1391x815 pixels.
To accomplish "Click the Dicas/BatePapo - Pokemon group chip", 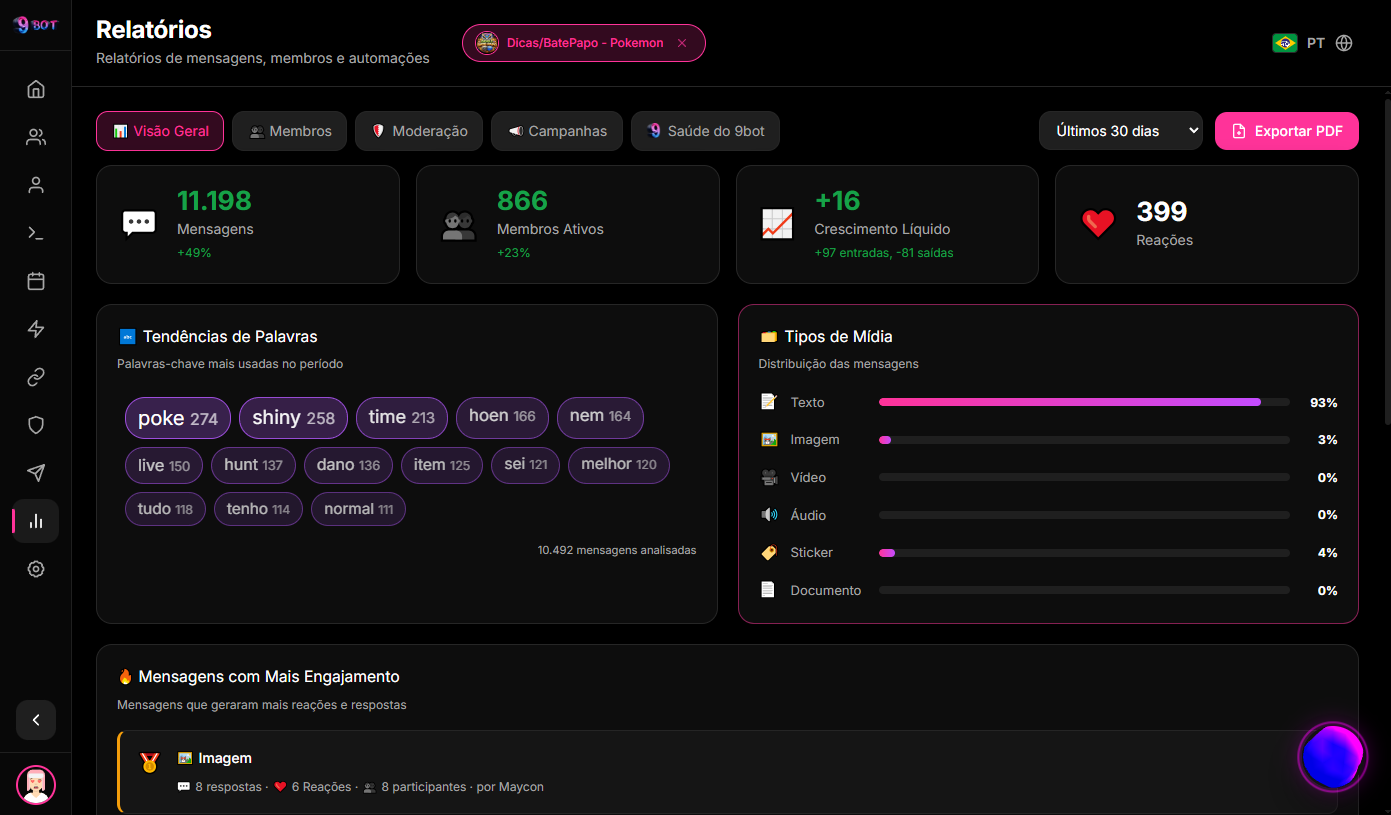I will 583,43.
